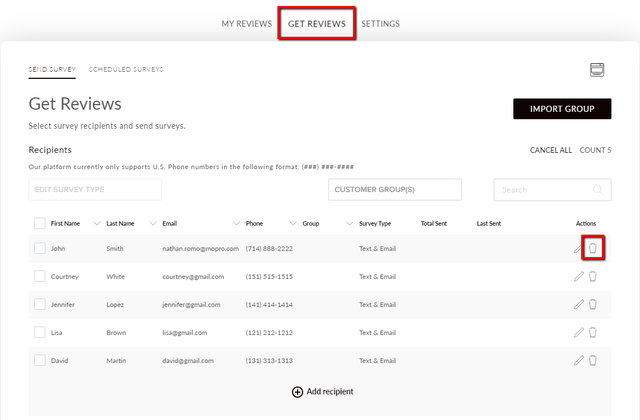Click the plus icon beside Add recipient

click(x=297, y=392)
